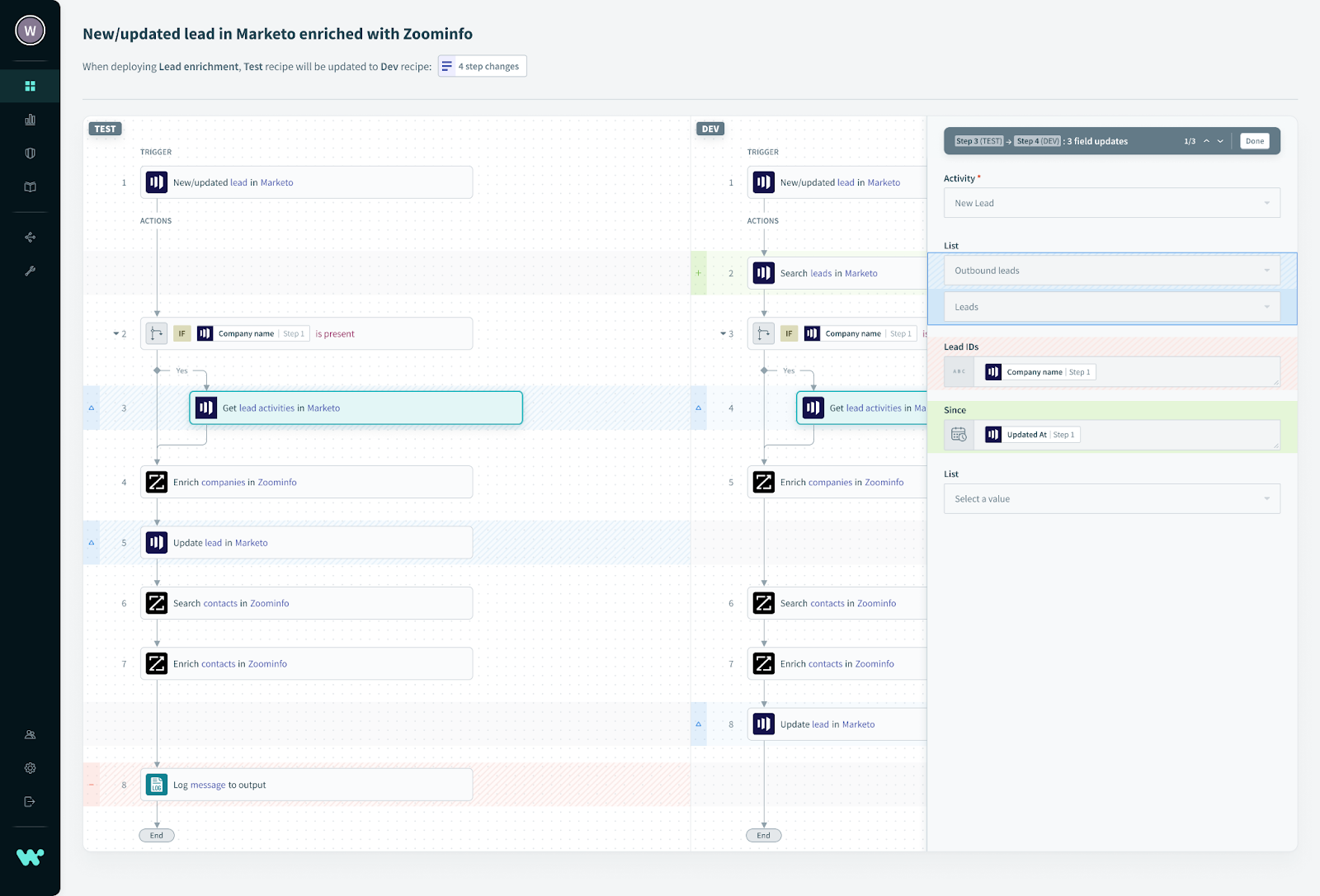Screen dimensions: 1320x896
Task: Click the minus removed marker at TEST step 8
Action: pos(92,785)
